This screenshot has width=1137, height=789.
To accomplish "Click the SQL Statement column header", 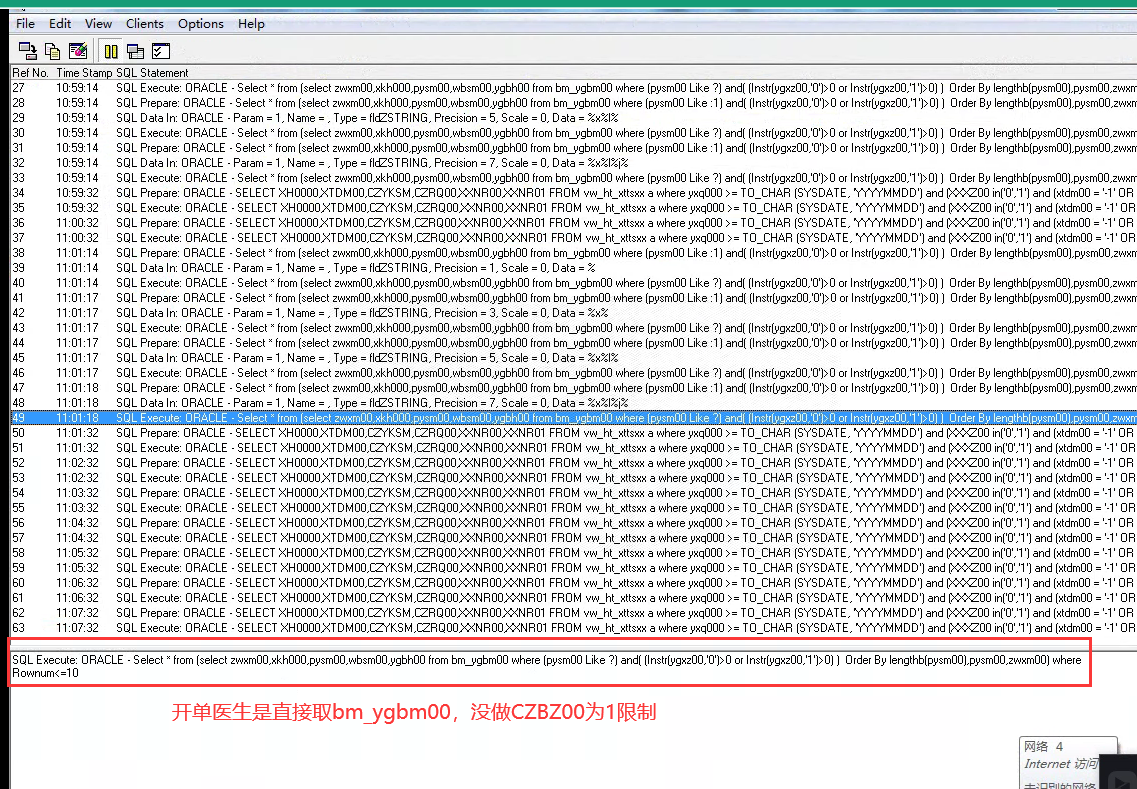I will coord(152,73).
